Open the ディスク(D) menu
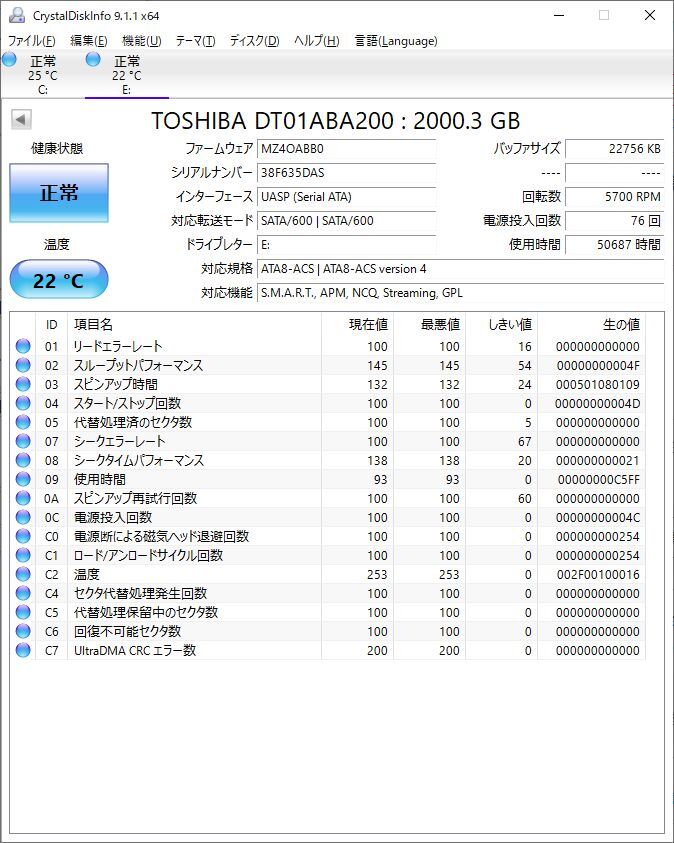The image size is (674, 843). point(255,41)
